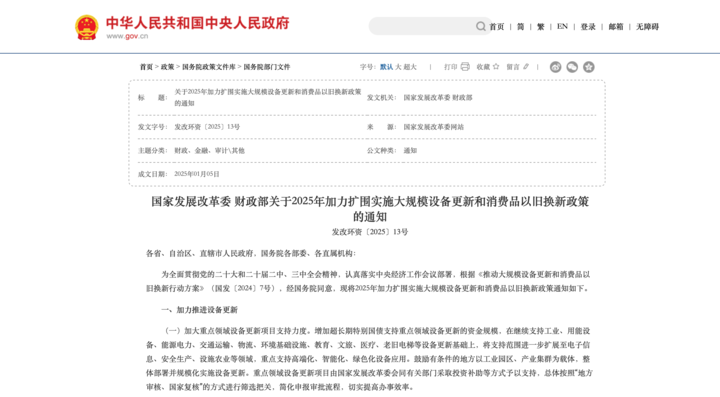
Task: Click the 中华人民共和国中央人民政府 site title
Action: [198, 23]
